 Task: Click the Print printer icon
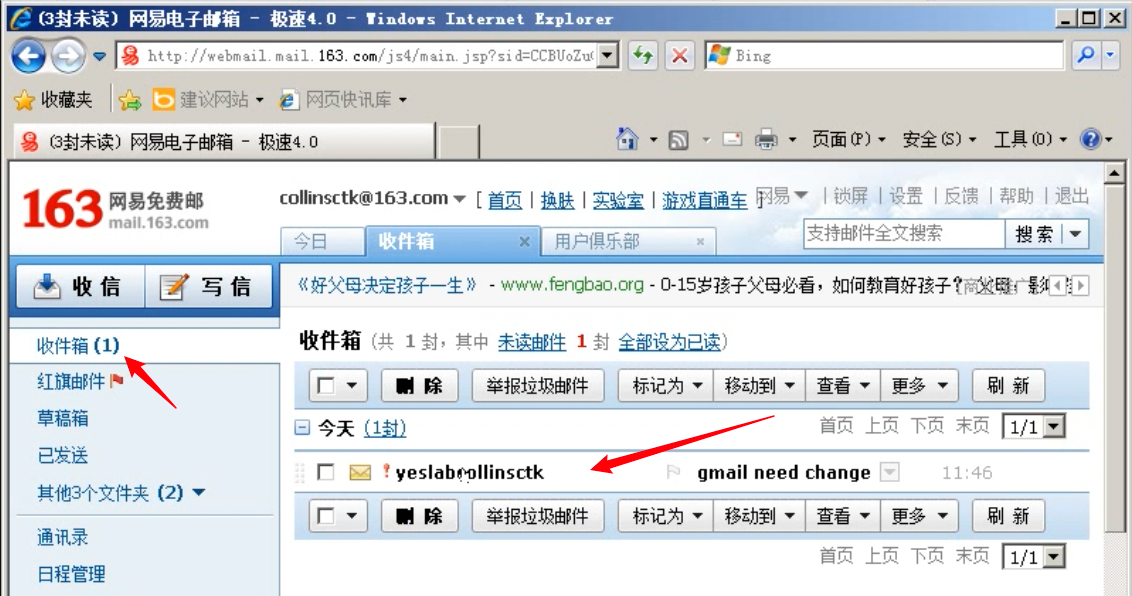pos(766,139)
